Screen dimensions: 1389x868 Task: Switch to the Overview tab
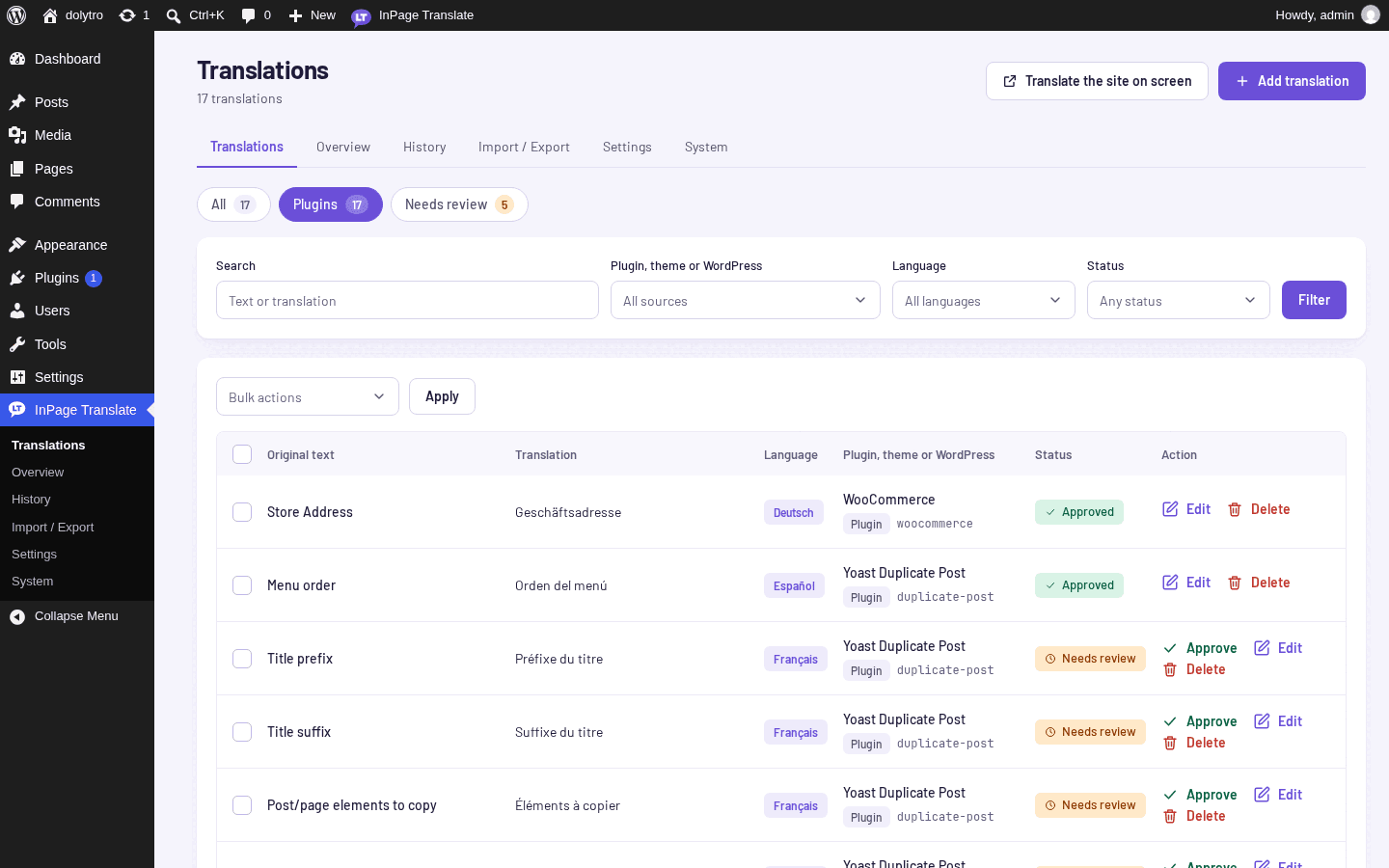[x=343, y=147]
